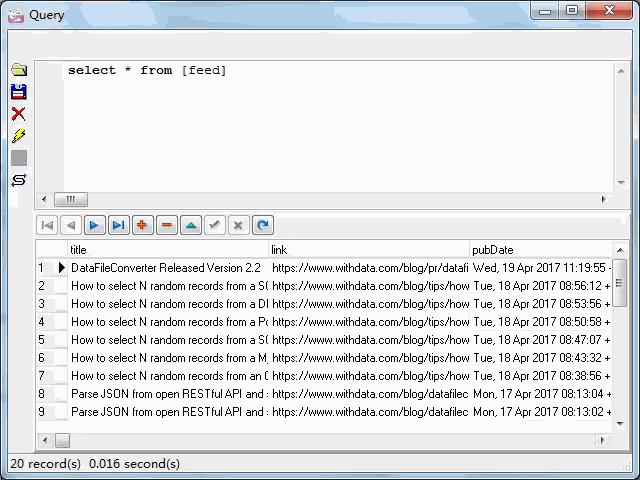Screen dimensions: 640x480
Task: Click the current row arrow indicator on row 1
Action: 61,268
